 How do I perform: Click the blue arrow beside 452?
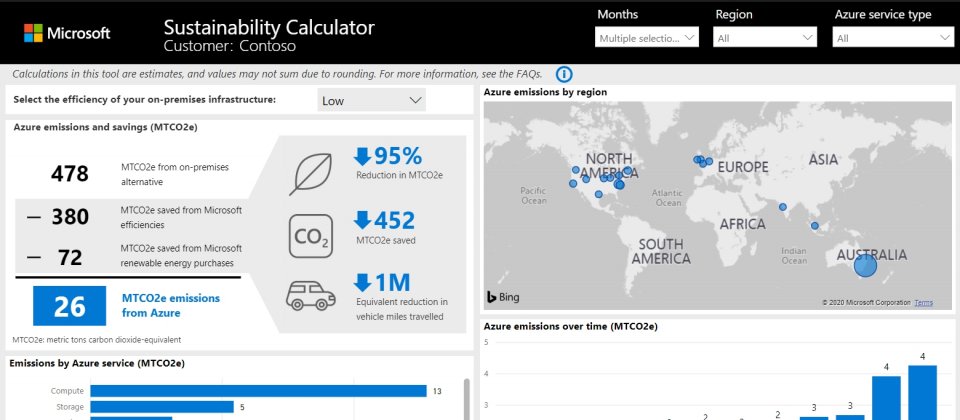click(x=362, y=220)
